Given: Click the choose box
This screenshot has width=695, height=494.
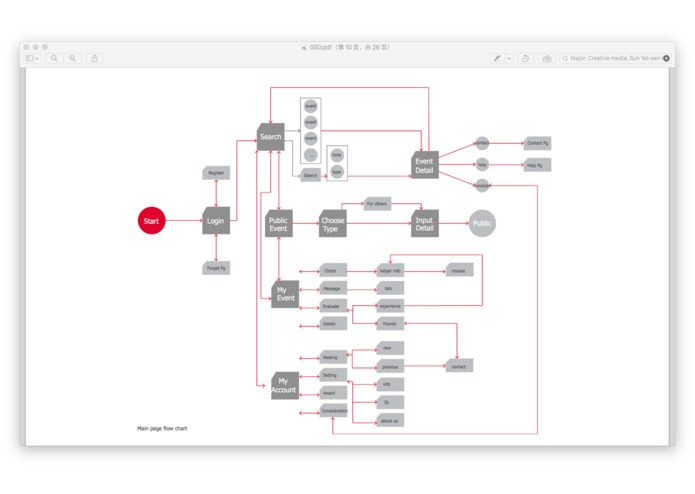Looking at the screenshot, I should [459, 270].
